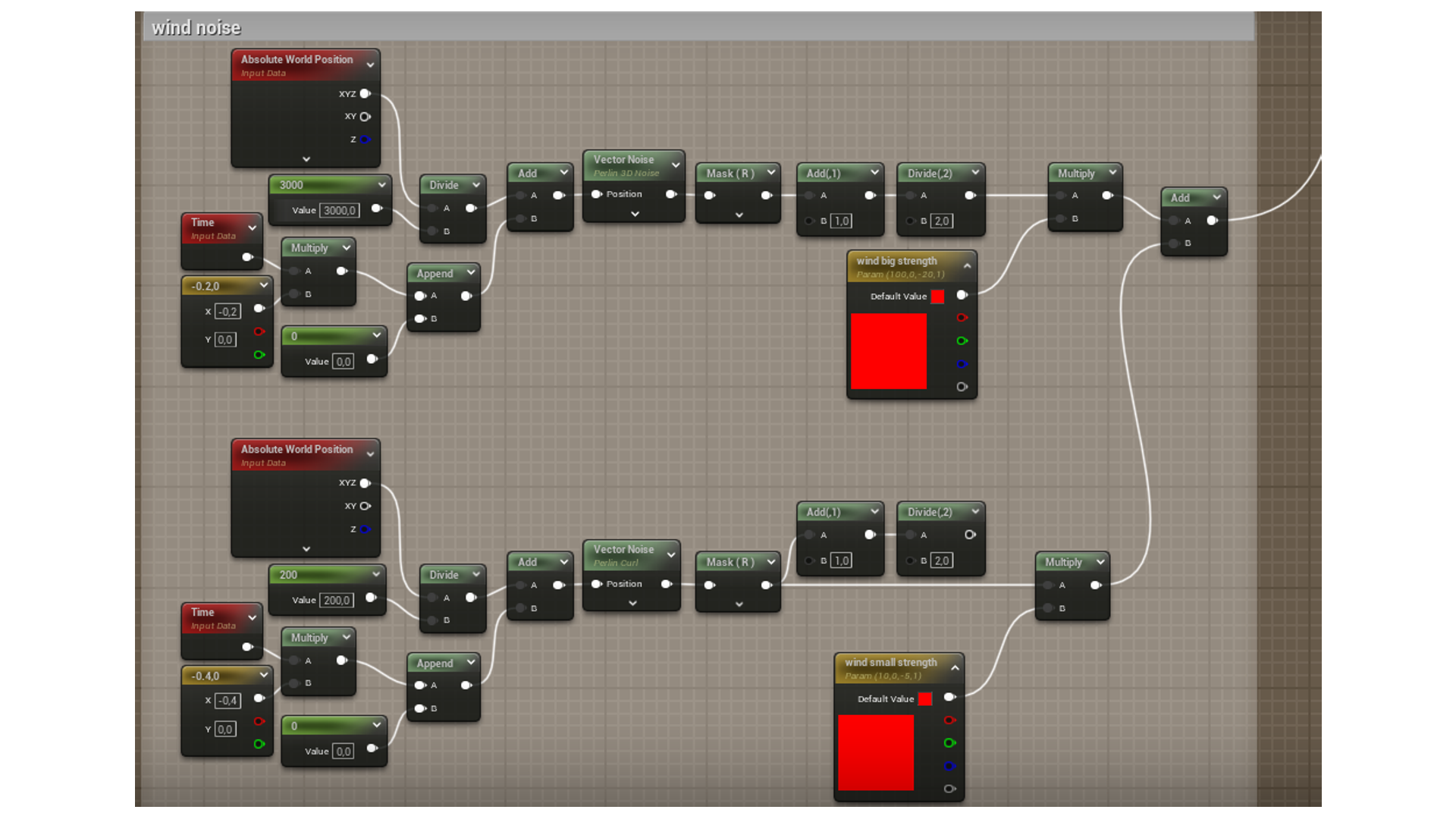
Task: Click the alpha pin of wind small strength
Action: [x=949, y=789]
